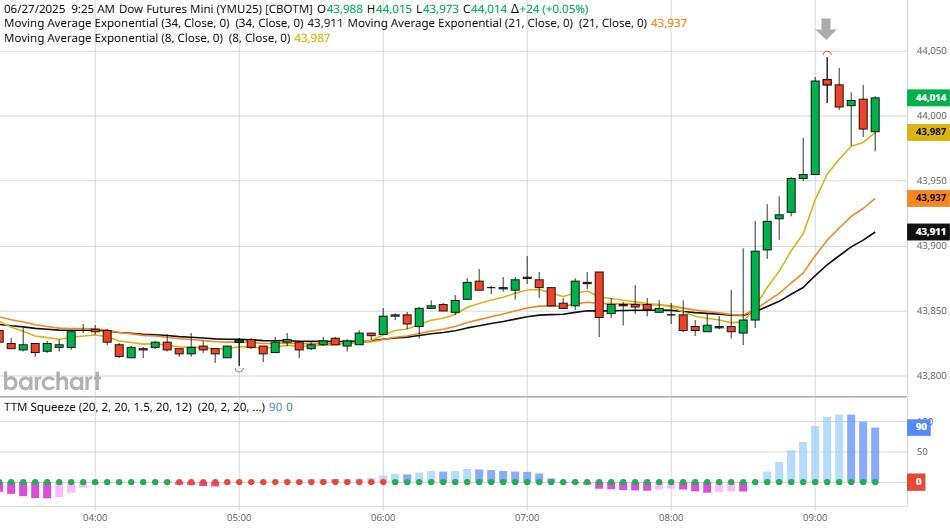Viewport: 950px width, 528px height.
Task: Click the barchart logo watermark
Action: [x=51, y=381]
